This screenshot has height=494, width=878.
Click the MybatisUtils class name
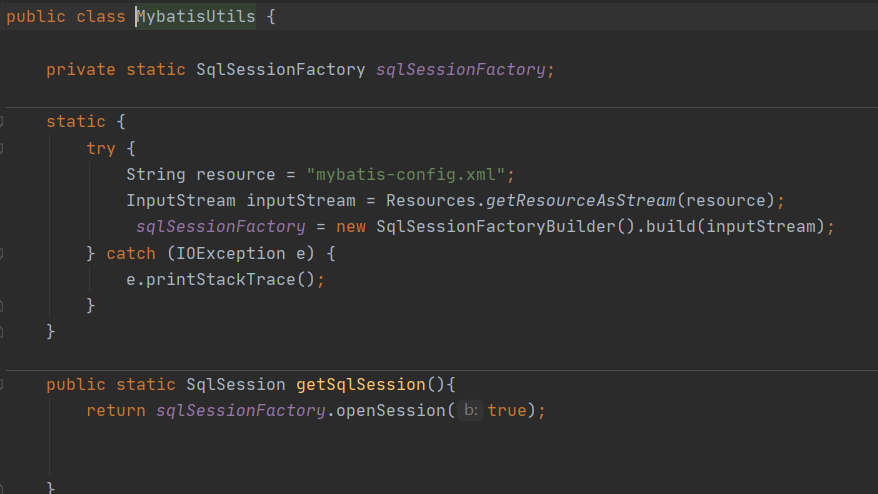coord(196,18)
